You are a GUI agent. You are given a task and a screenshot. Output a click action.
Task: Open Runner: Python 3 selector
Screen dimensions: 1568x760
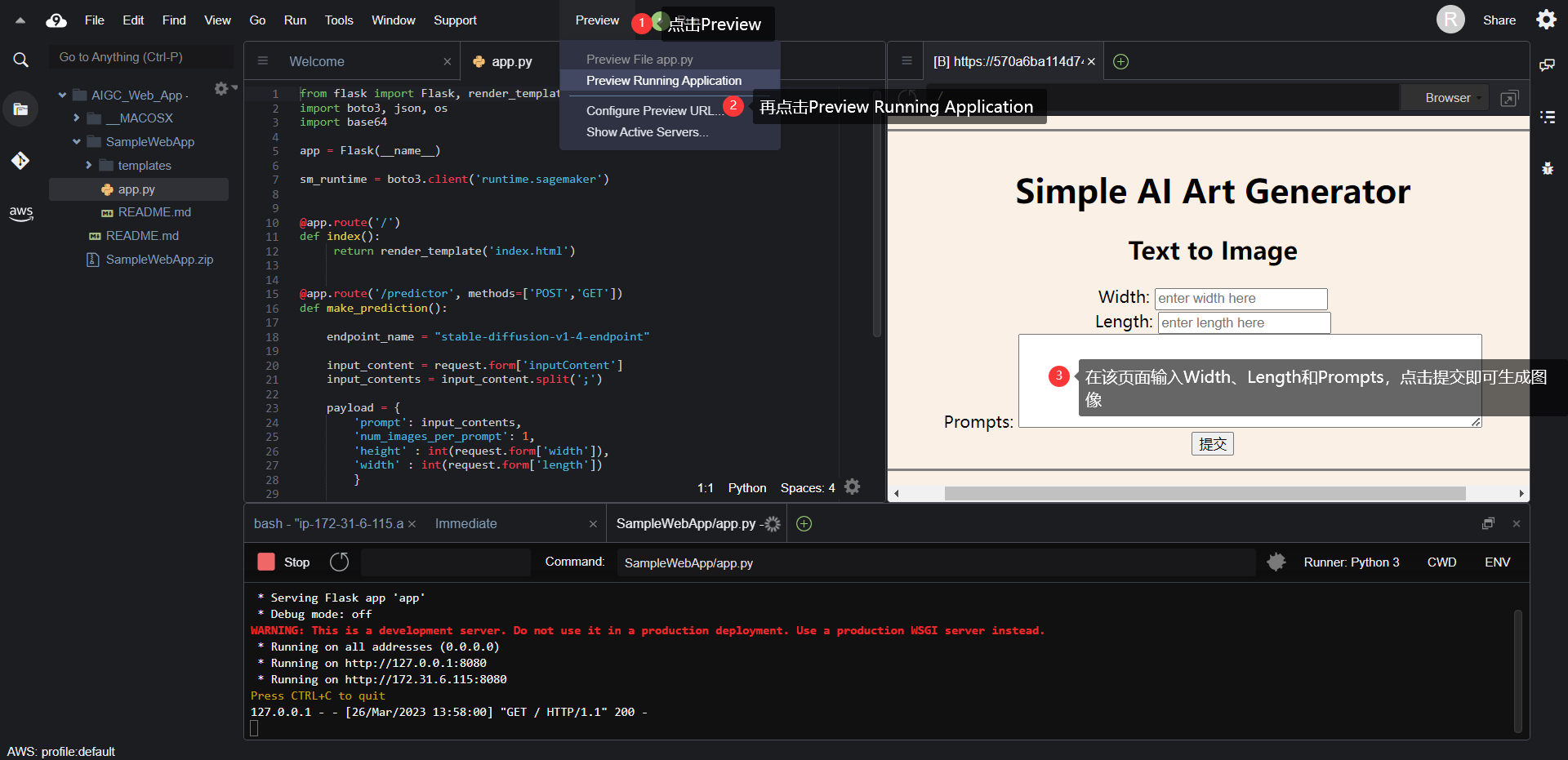[x=1352, y=562]
